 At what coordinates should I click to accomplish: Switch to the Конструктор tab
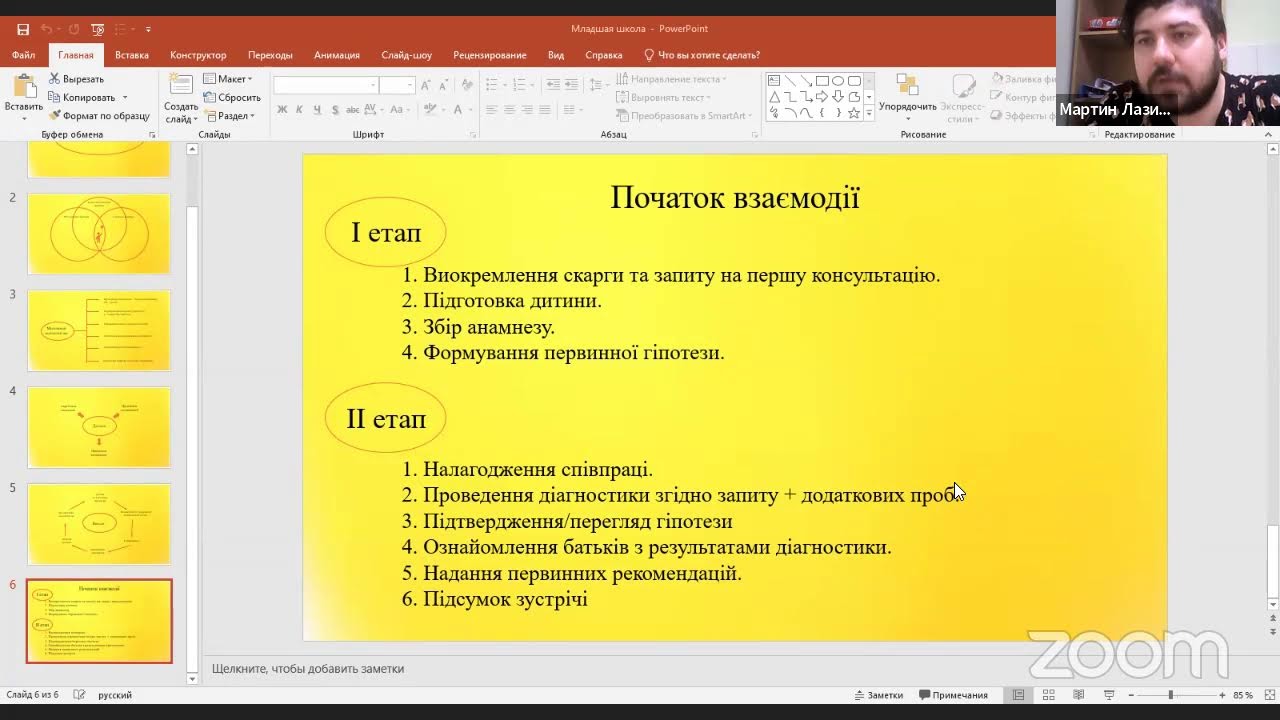coord(198,55)
